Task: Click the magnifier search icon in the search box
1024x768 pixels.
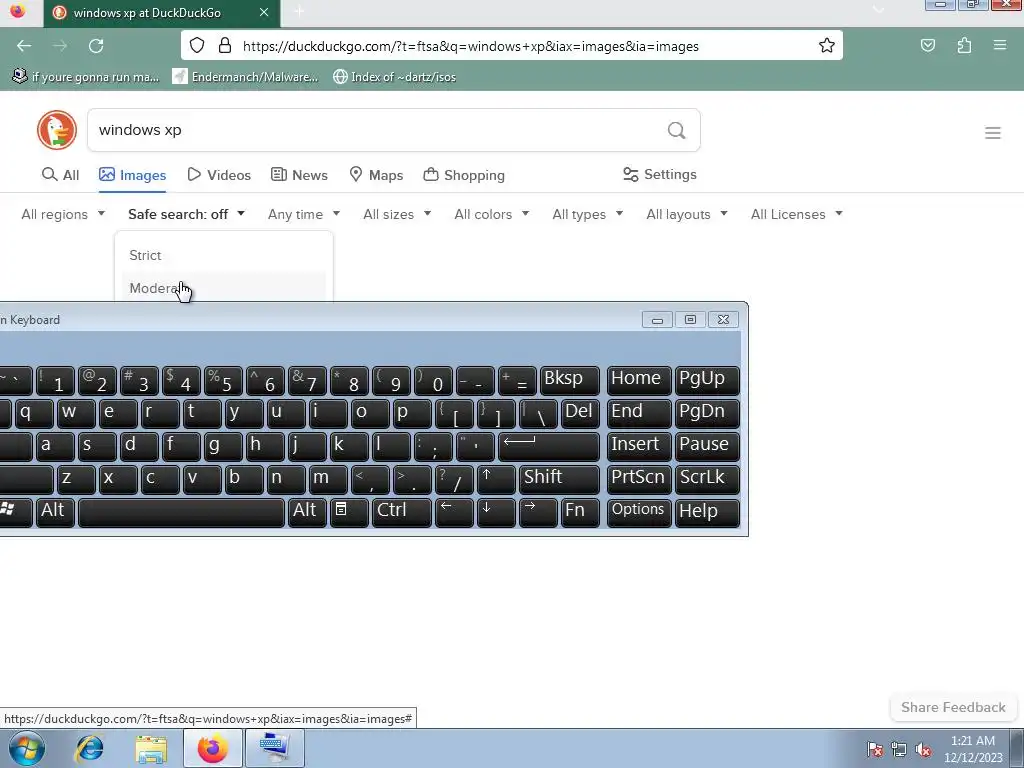Action: tap(677, 131)
